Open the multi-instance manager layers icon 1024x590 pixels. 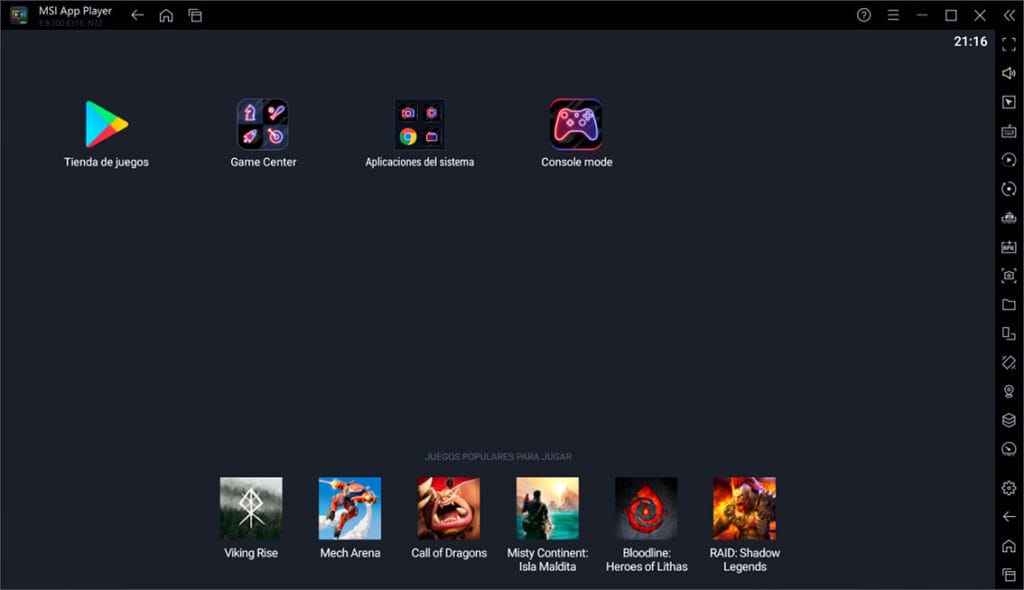click(1009, 420)
